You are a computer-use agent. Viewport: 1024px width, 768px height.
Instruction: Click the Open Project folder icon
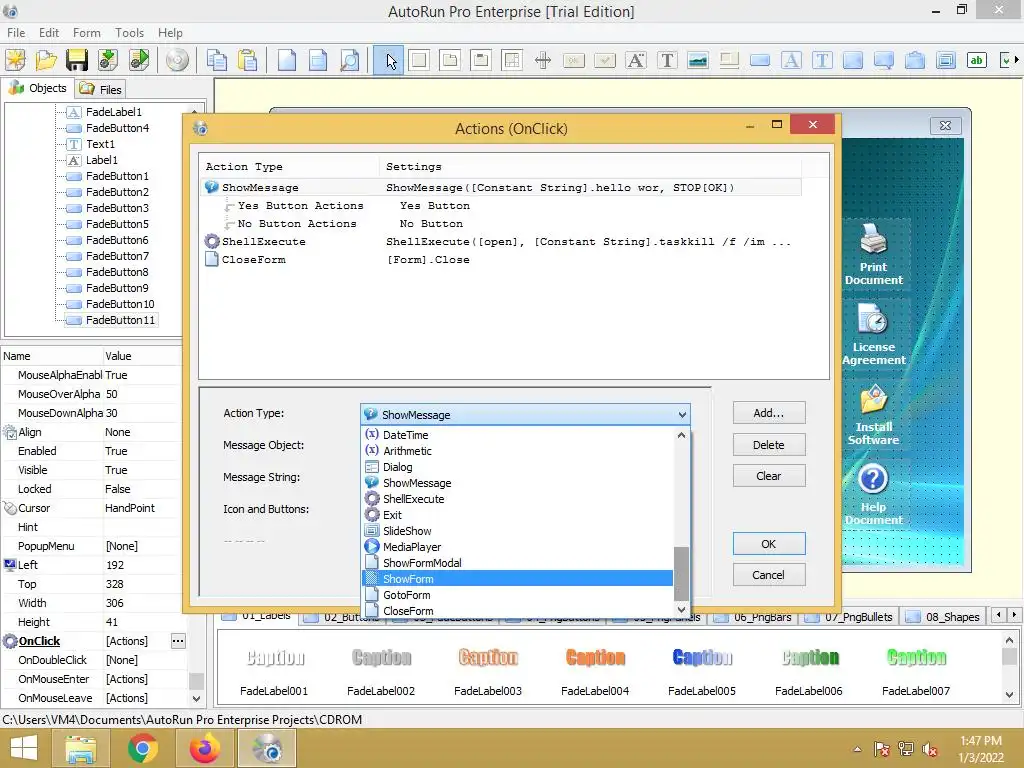46,60
